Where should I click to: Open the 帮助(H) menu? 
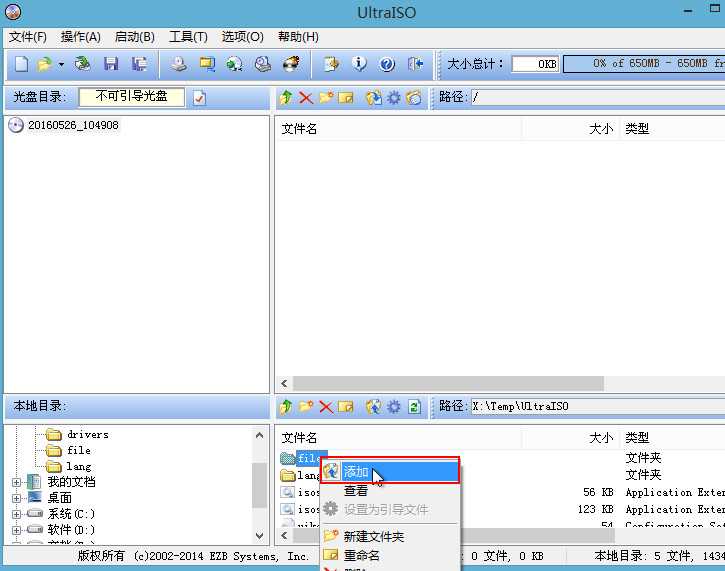tap(298, 37)
